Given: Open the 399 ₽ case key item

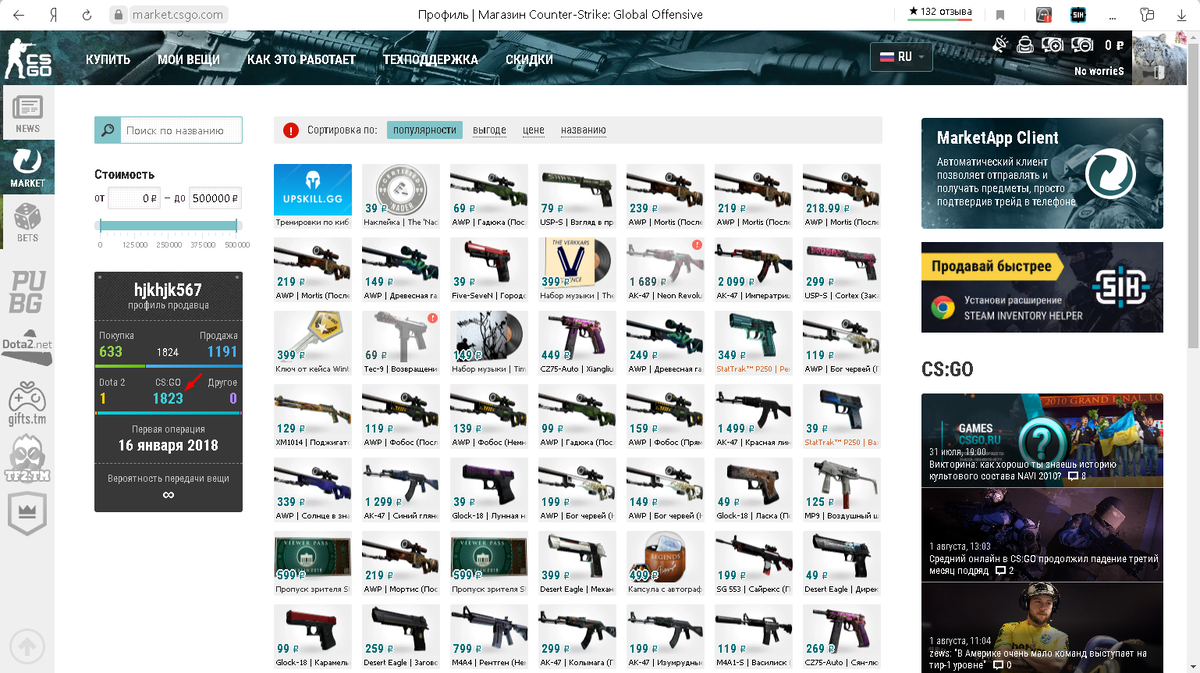Looking at the screenshot, I should coord(312,343).
